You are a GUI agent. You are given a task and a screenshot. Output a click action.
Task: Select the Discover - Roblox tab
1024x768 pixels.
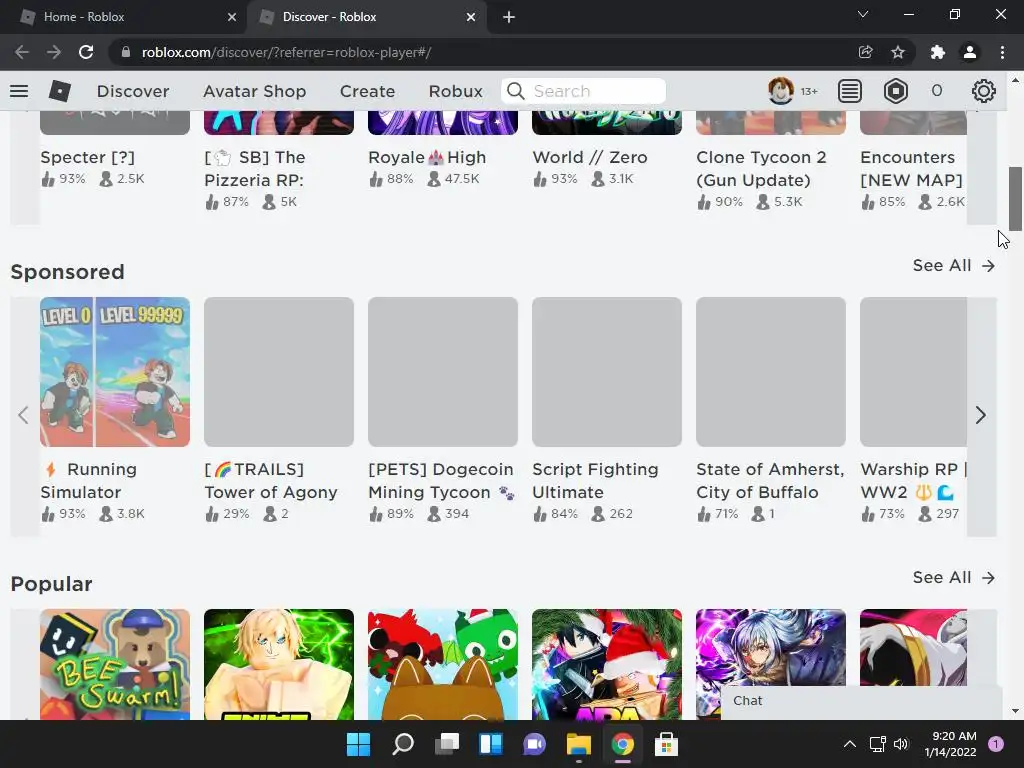367,17
